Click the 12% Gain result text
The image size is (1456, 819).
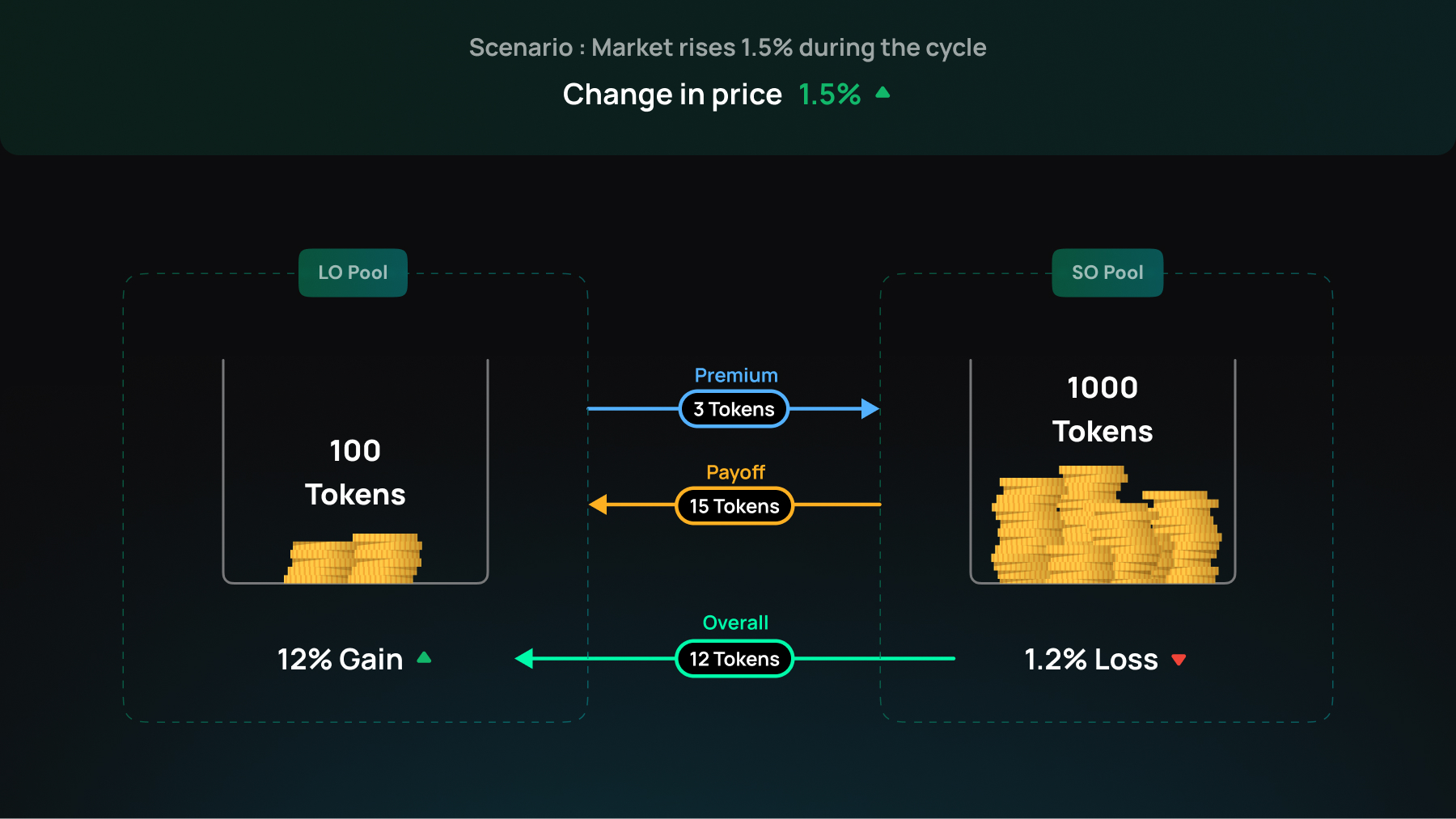coord(340,660)
